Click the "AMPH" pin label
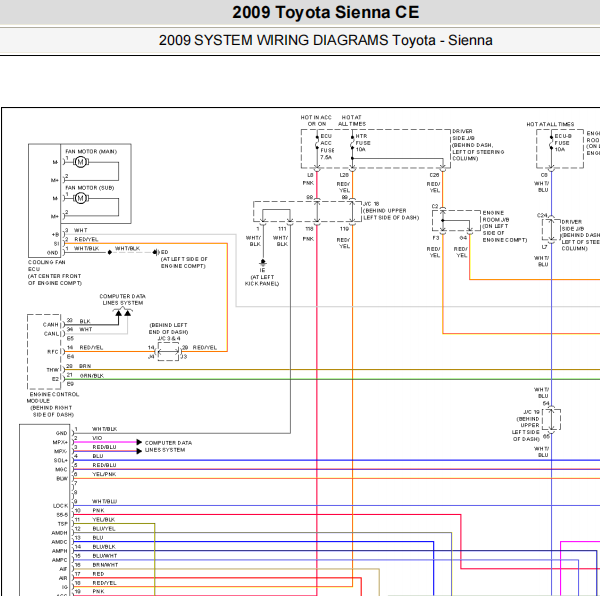This screenshot has height=596, width=600. (x=60, y=551)
